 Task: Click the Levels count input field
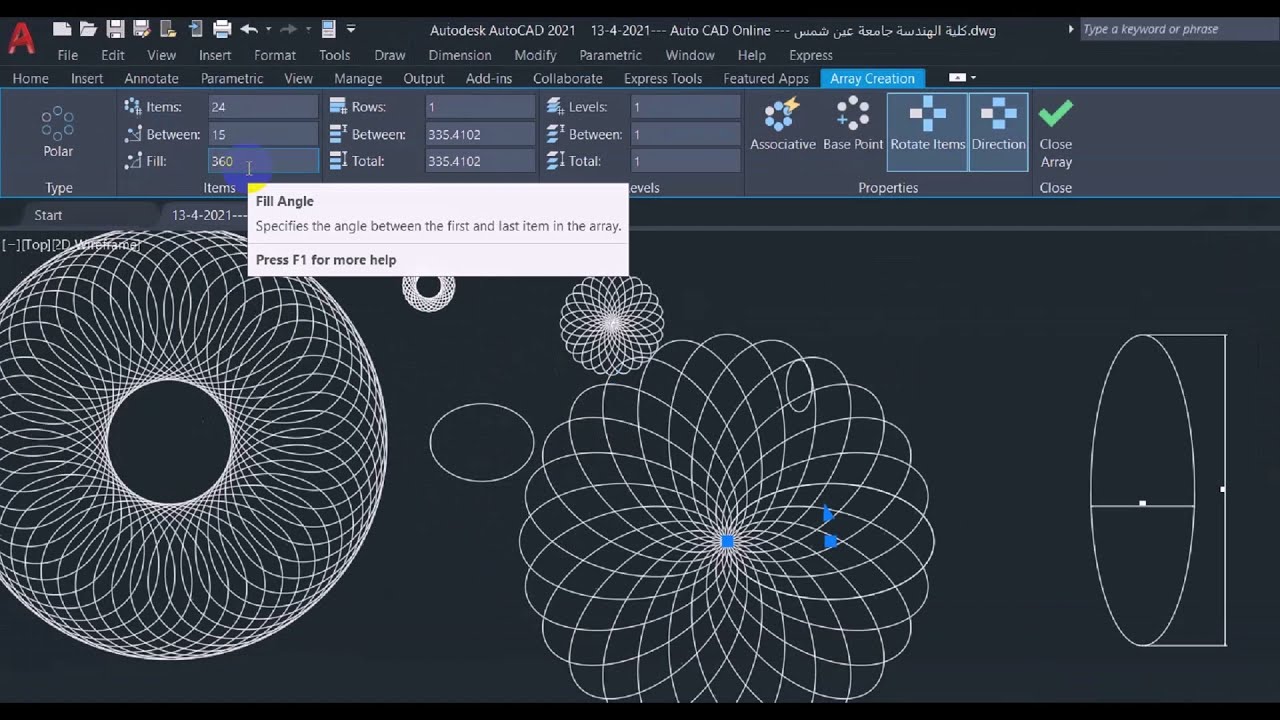(686, 106)
